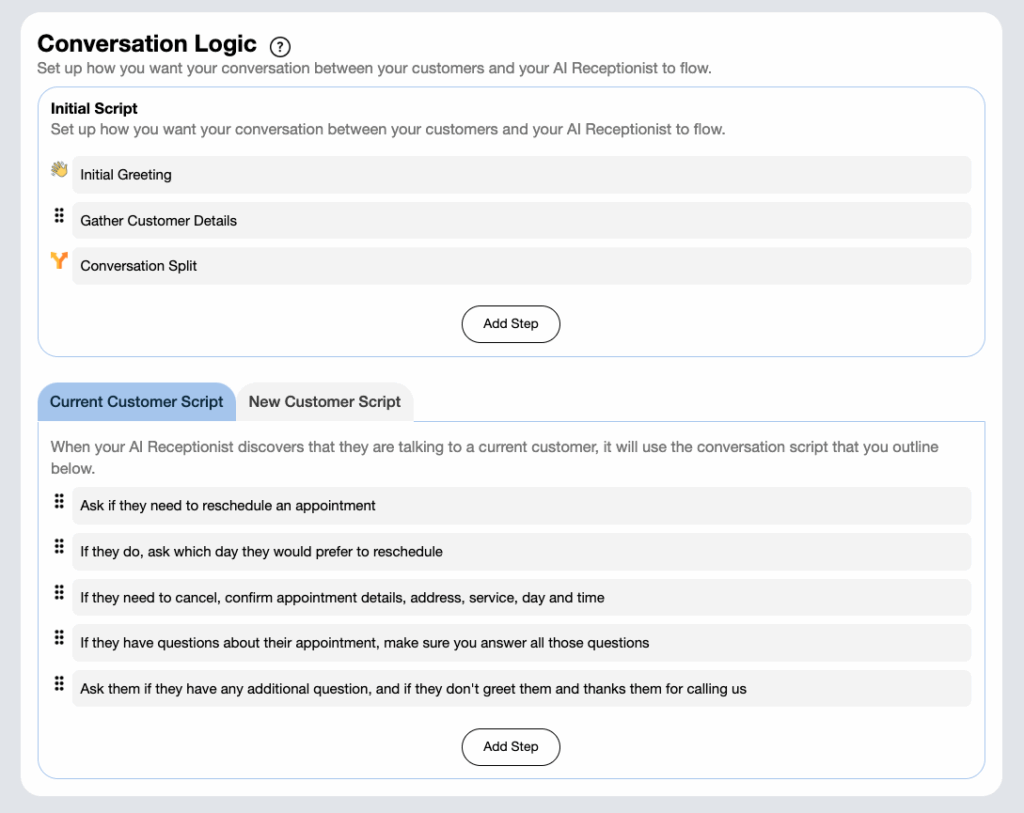This screenshot has width=1024, height=813.
Task: Open the Gather Customer Details step
Action: 521,220
